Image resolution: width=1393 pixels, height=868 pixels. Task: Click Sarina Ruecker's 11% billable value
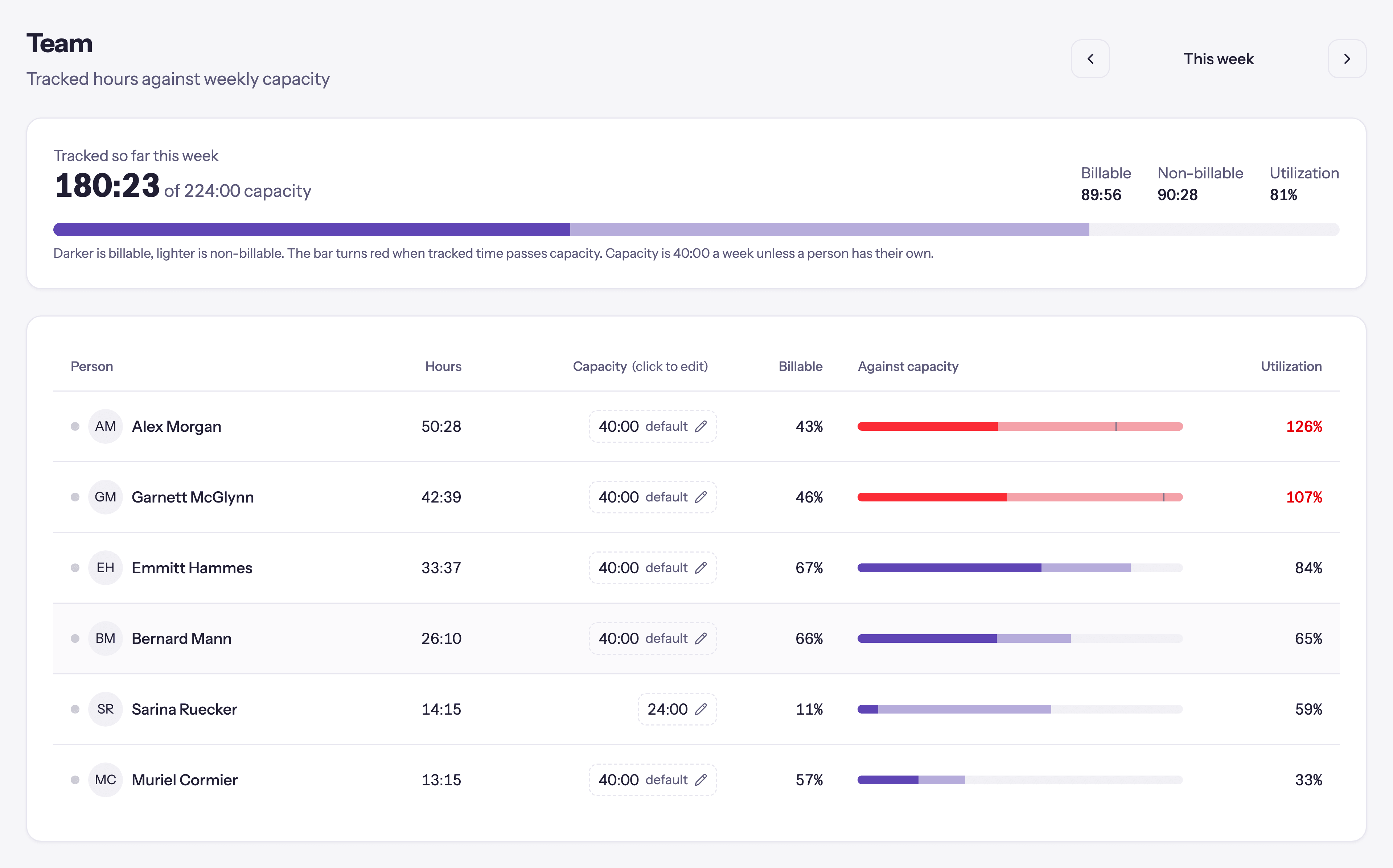(809, 709)
